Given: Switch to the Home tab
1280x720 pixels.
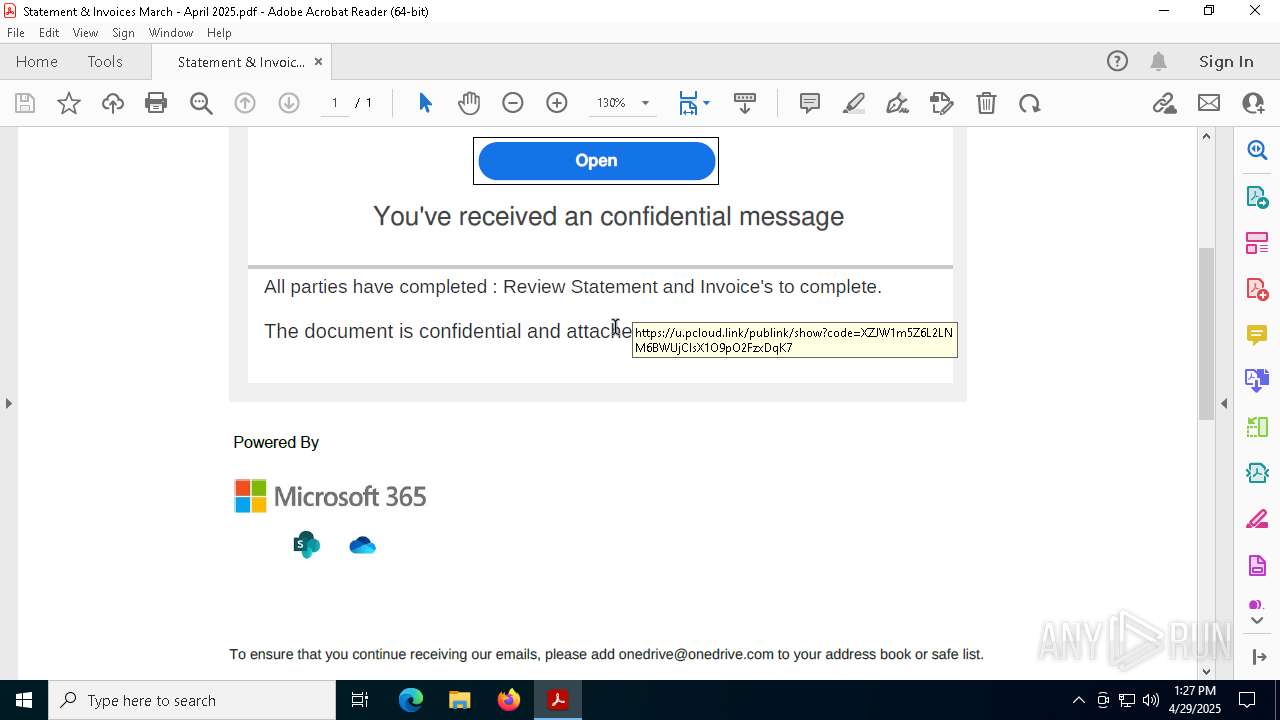Looking at the screenshot, I should point(37,62).
